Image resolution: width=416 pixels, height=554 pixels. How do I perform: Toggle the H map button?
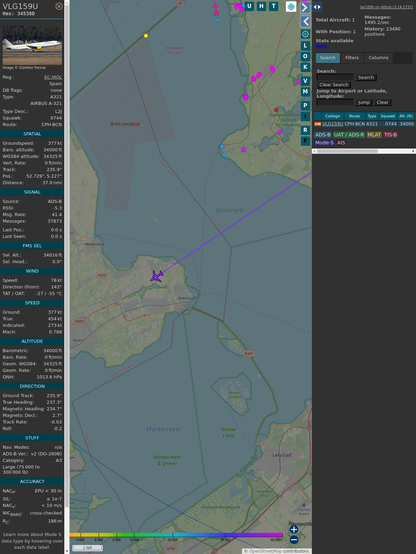262,6
